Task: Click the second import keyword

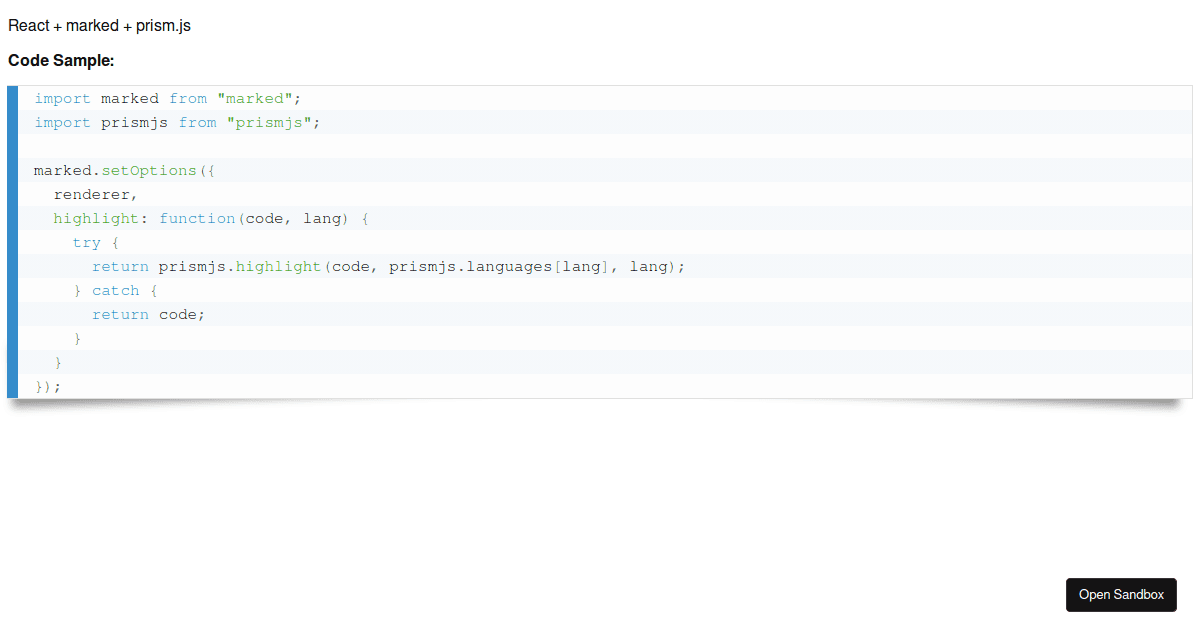Action: pos(62,122)
